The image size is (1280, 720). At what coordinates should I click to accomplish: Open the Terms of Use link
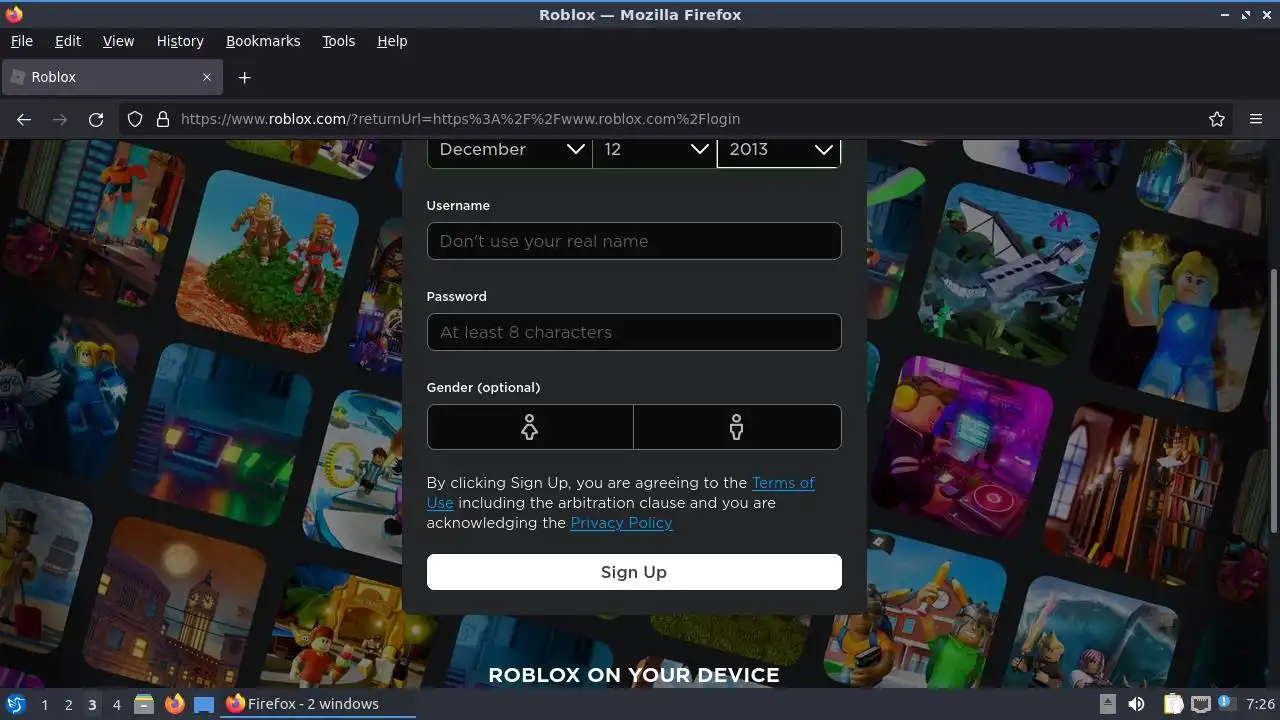point(783,483)
